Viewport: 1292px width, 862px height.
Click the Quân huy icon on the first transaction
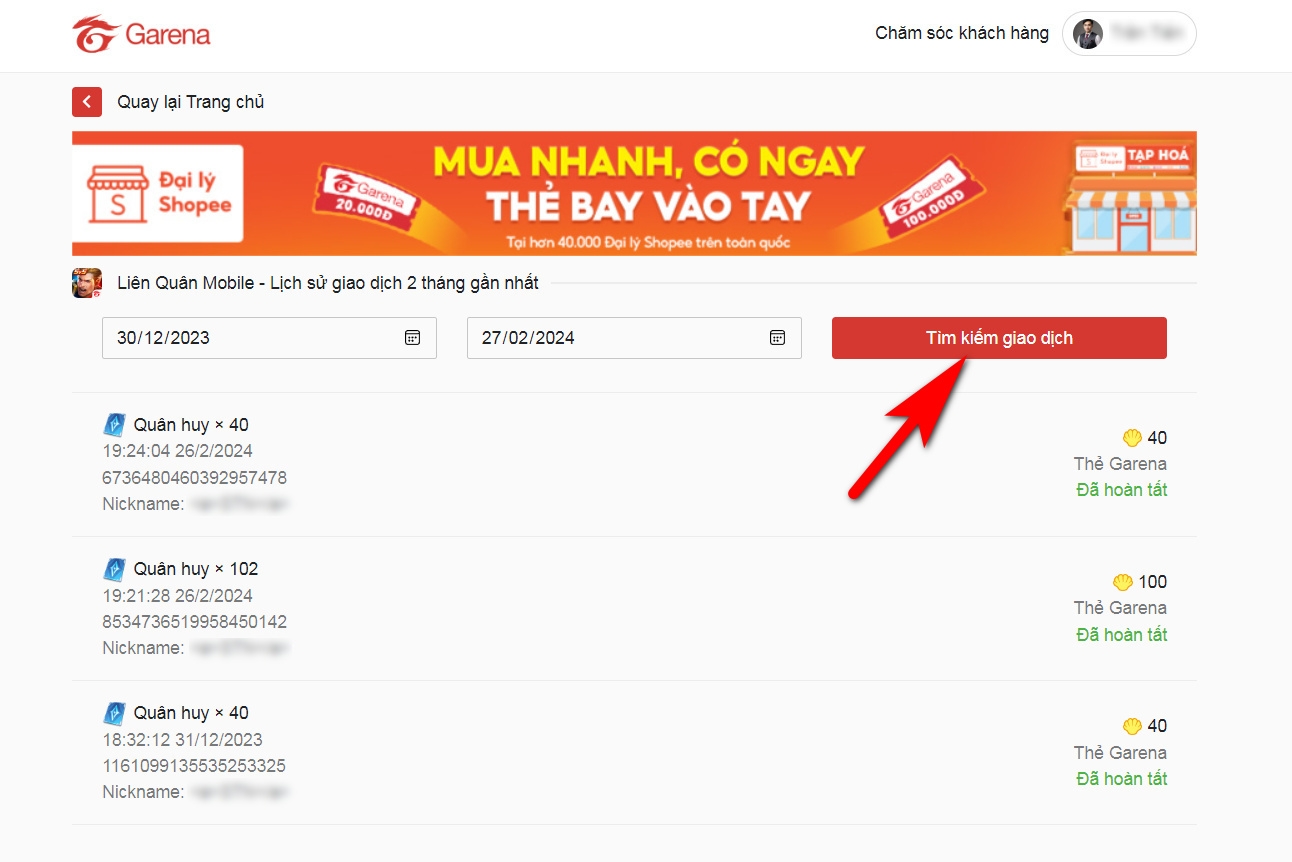(x=114, y=424)
